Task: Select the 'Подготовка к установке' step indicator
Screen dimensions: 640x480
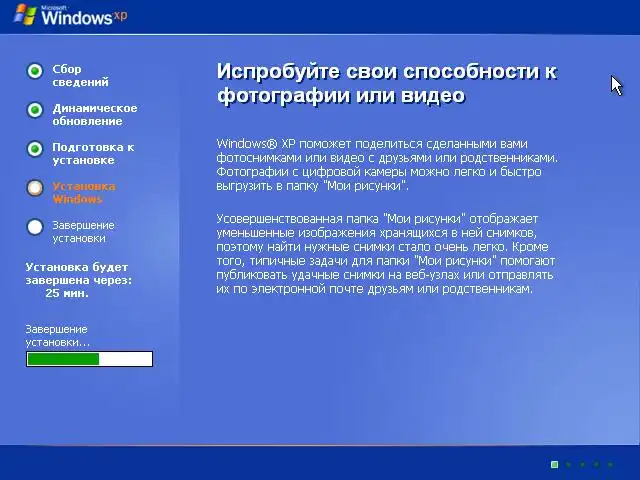Action: tap(35, 149)
